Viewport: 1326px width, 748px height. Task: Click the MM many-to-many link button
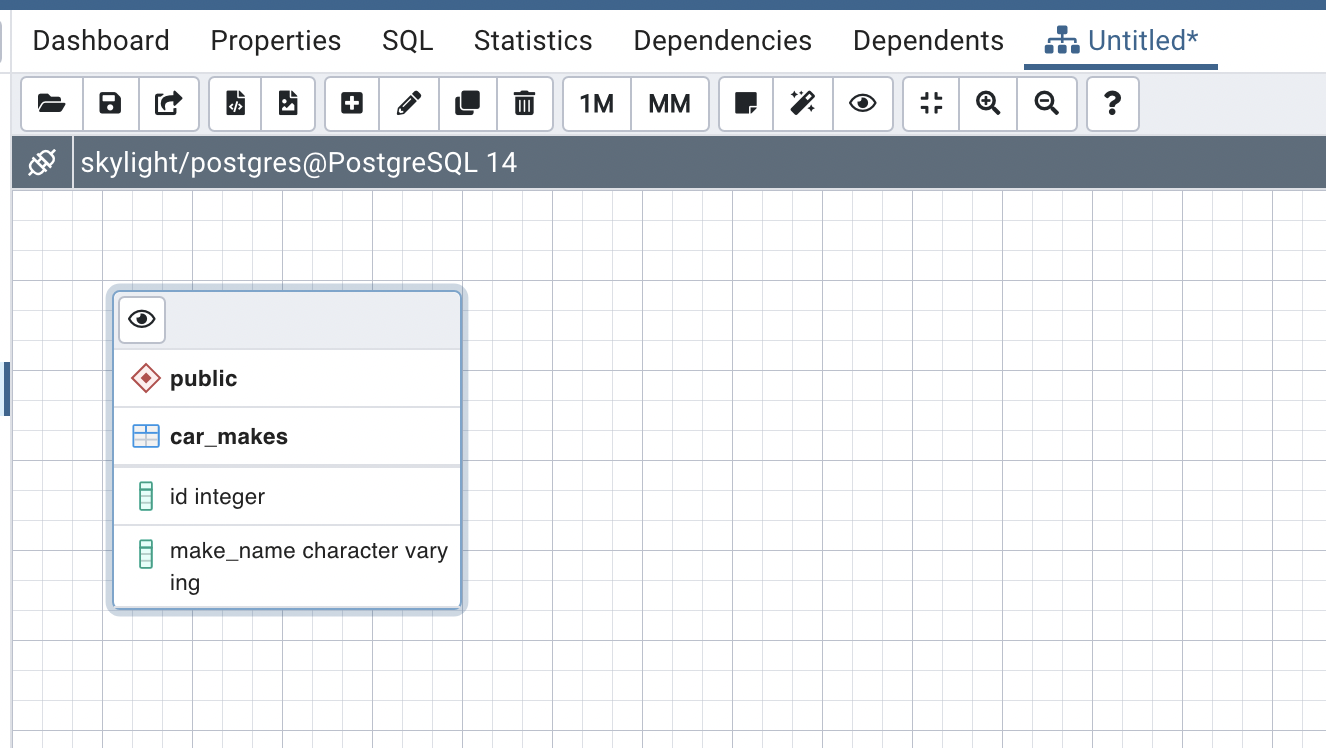pyautogui.click(x=669, y=103)
